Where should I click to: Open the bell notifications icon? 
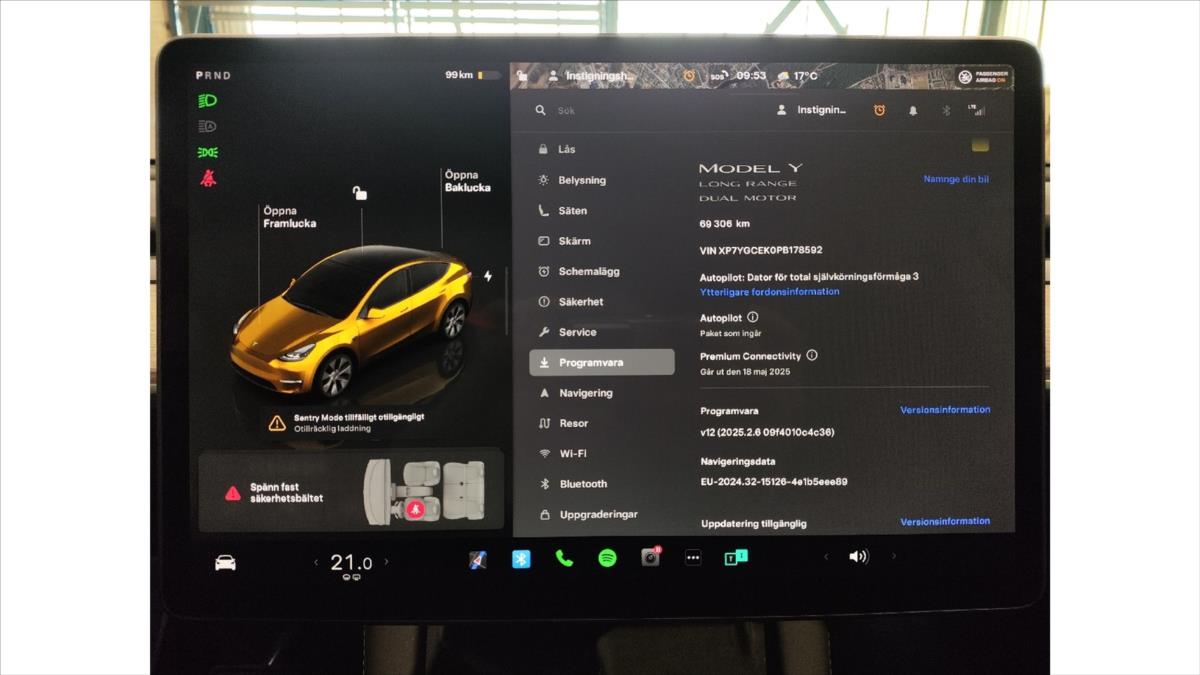click(x=913, y=111)
